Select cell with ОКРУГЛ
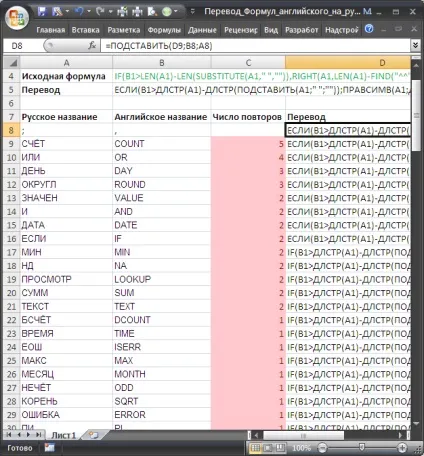Image resolution: width=424 pixels, height=456 pixels. tap(66, 184)
